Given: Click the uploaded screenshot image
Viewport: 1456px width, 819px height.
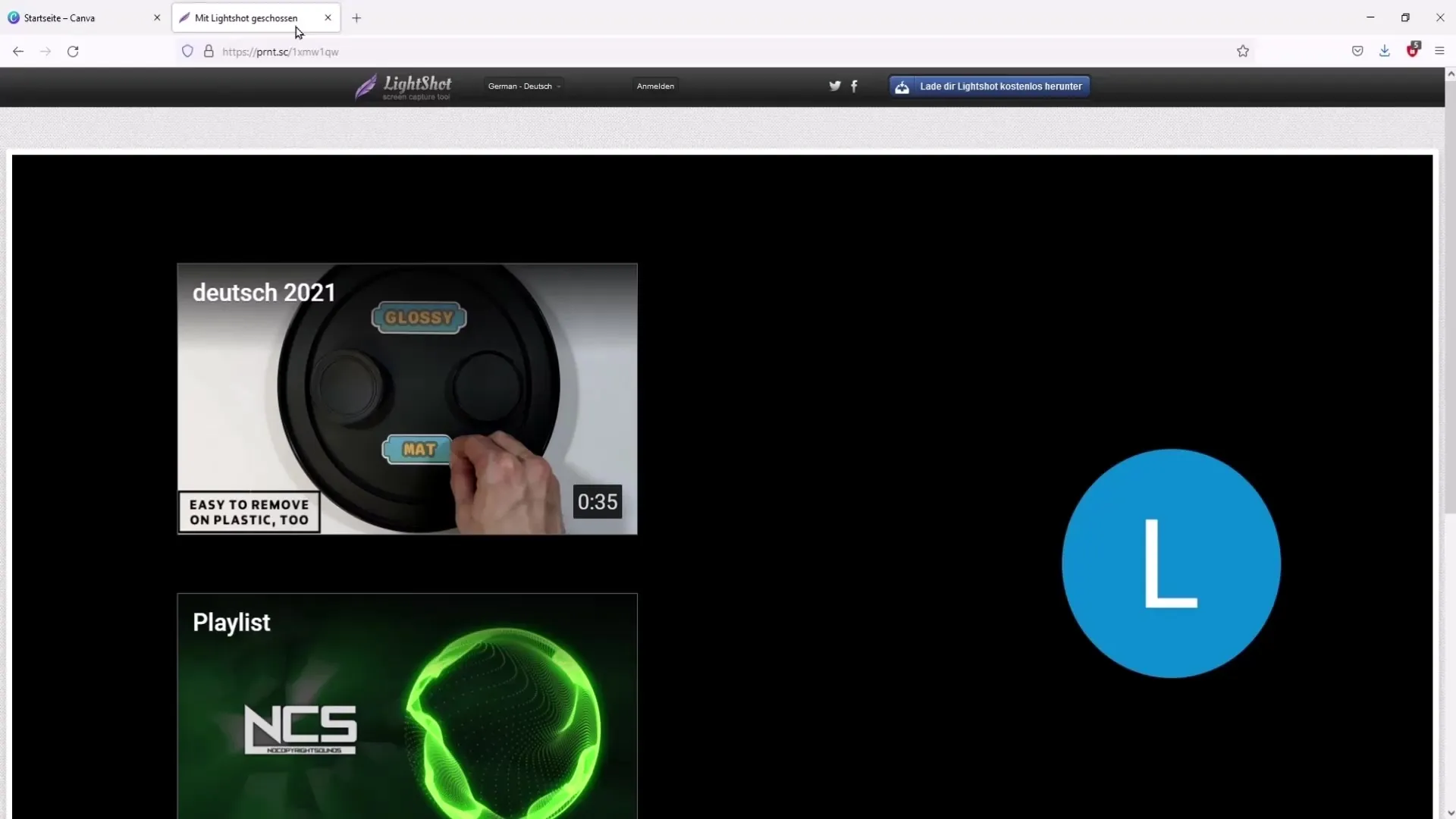Looking at the screenshot, I should click(722, 487).
